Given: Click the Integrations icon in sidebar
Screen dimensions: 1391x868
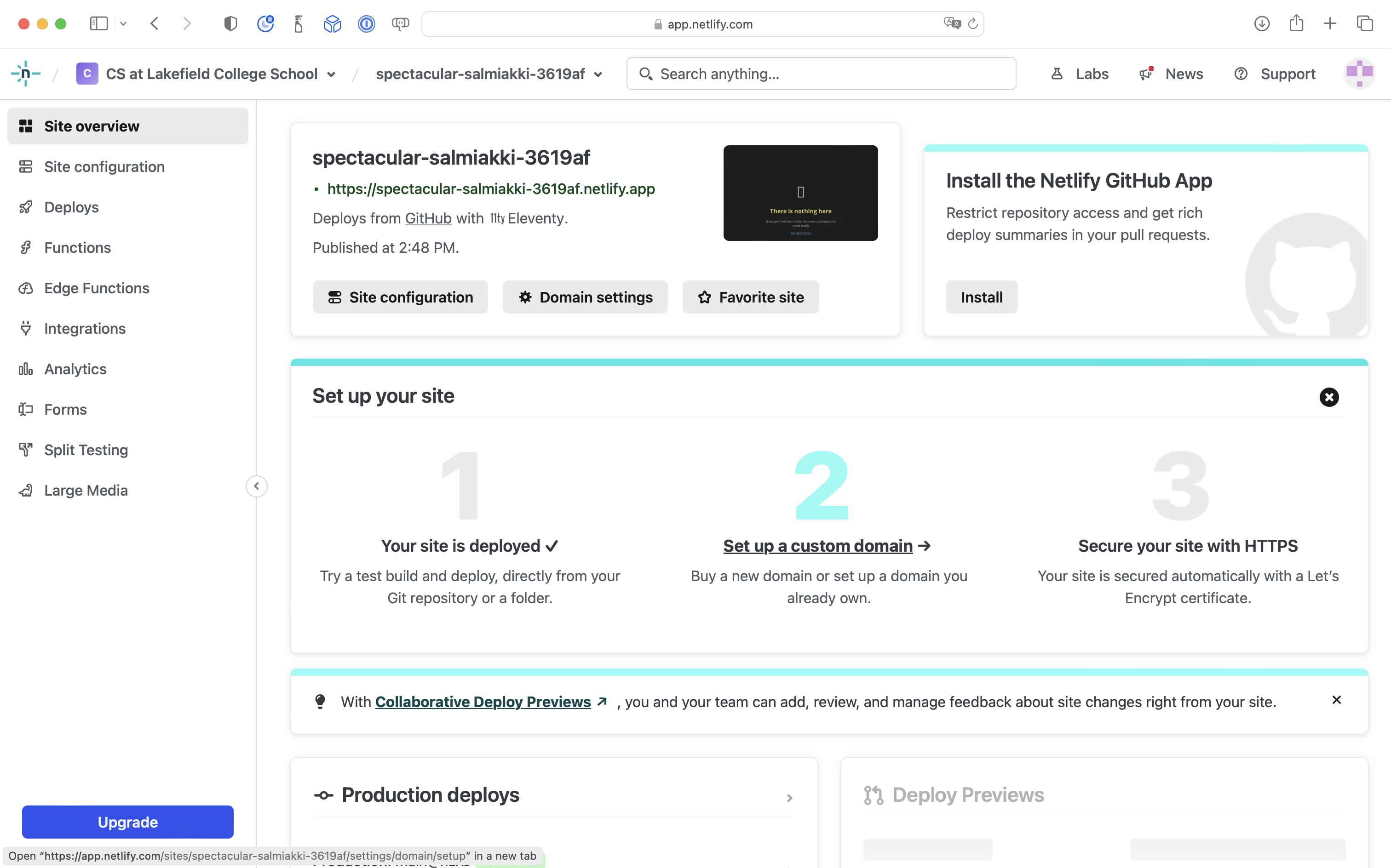Looking at the screenshot, I should pyautogui.click(x=28, y=328).
